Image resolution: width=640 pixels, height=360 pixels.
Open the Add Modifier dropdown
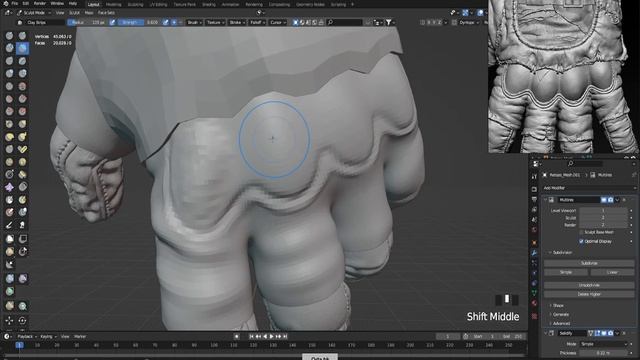[589, 188]
